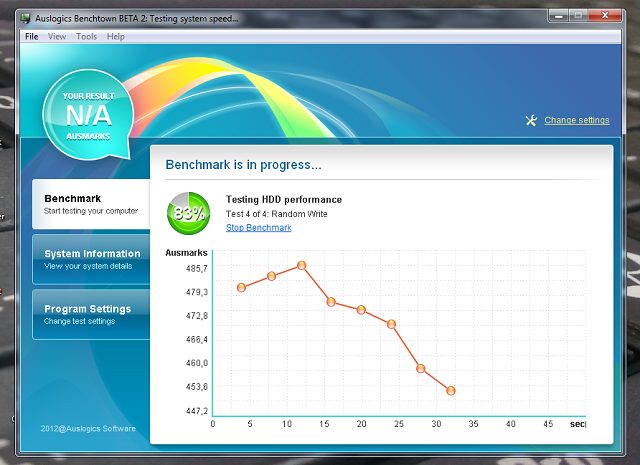Click the Change settings link
Viewport: 640px width, 465px height.
pos(577,120)
